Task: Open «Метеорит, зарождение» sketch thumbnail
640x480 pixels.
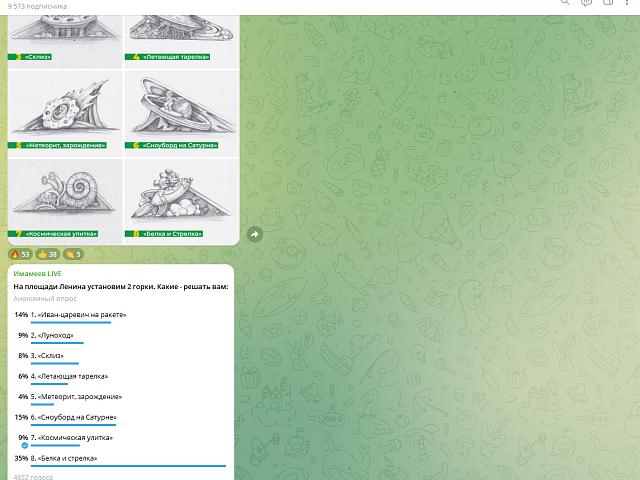Action: point(65,112)
